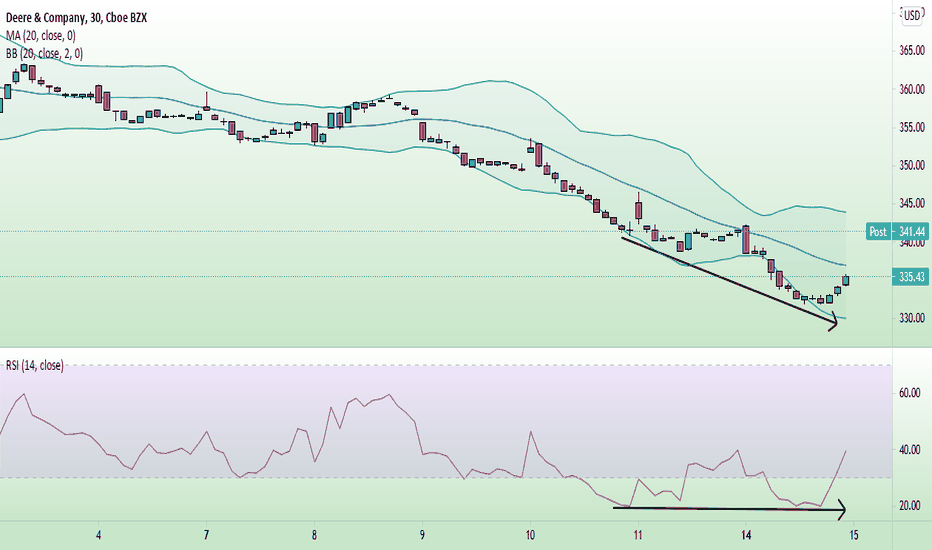Click the 345.00 price axis value
932x550 pixels.
coord(912,203)
